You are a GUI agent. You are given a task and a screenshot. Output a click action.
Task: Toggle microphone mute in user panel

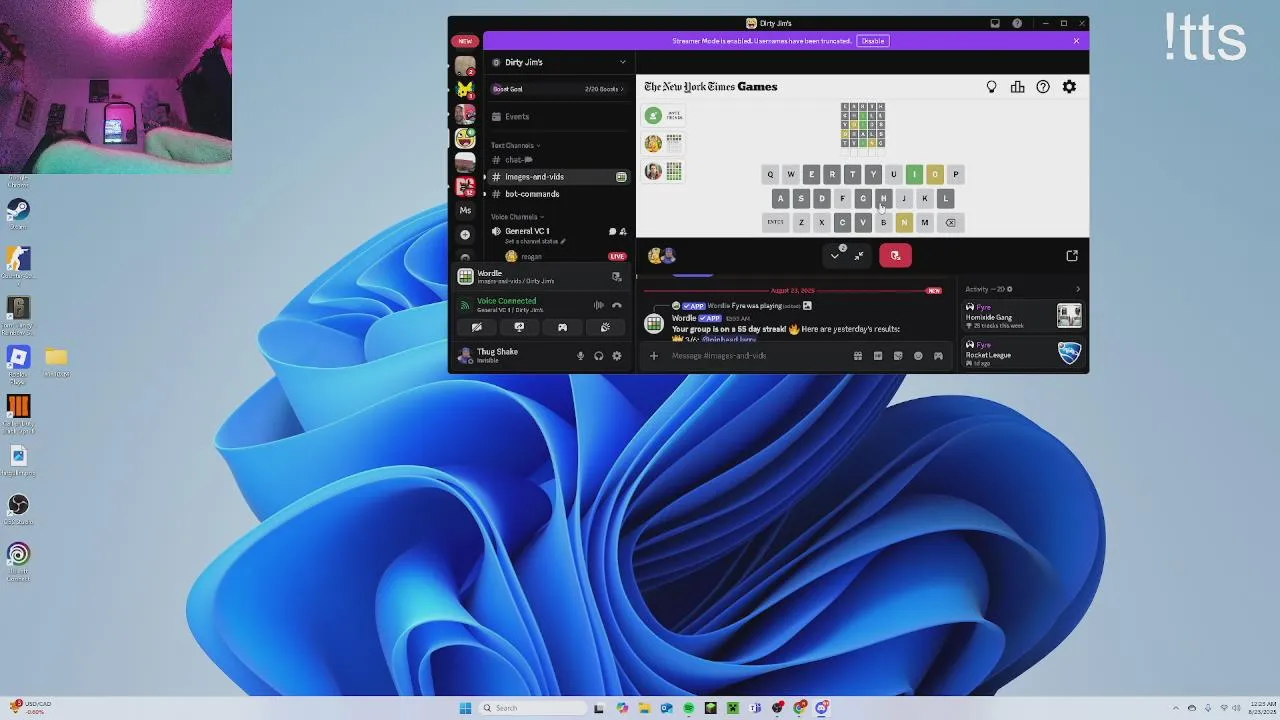580,356
